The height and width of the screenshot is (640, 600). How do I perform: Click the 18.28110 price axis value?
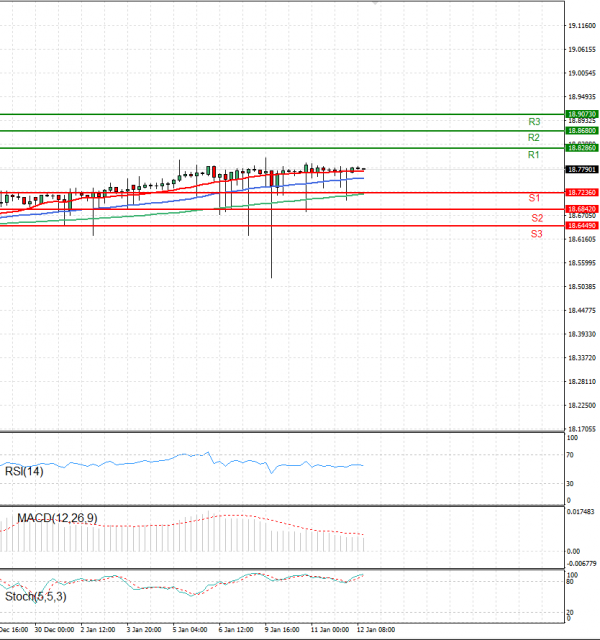coord(582,382)
